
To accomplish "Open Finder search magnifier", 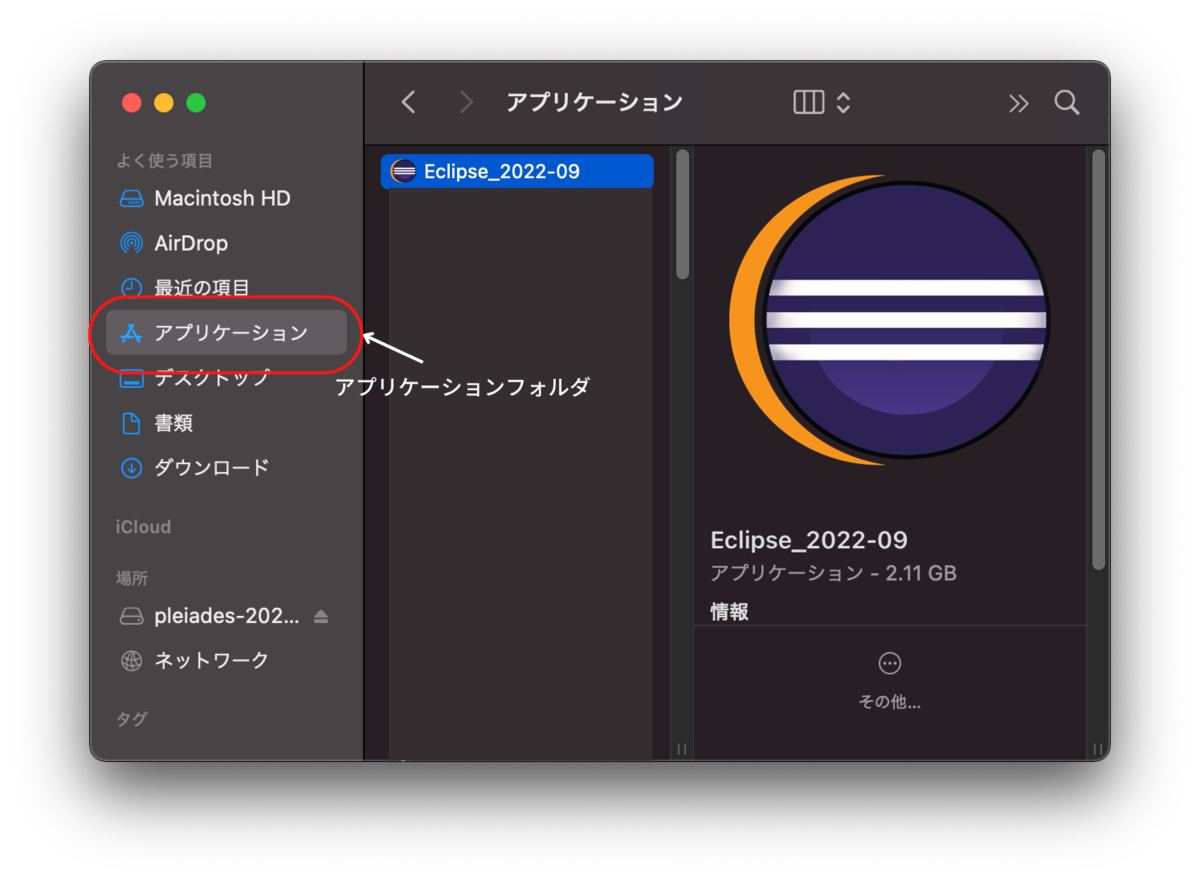I will click(1067, 102).
